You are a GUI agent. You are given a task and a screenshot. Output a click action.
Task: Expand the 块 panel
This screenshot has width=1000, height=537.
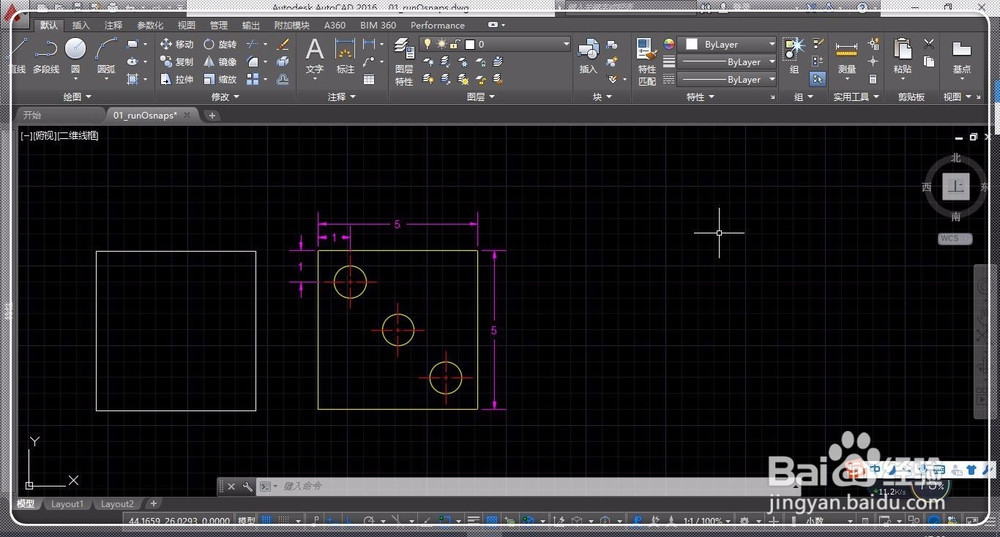[602, 97]
